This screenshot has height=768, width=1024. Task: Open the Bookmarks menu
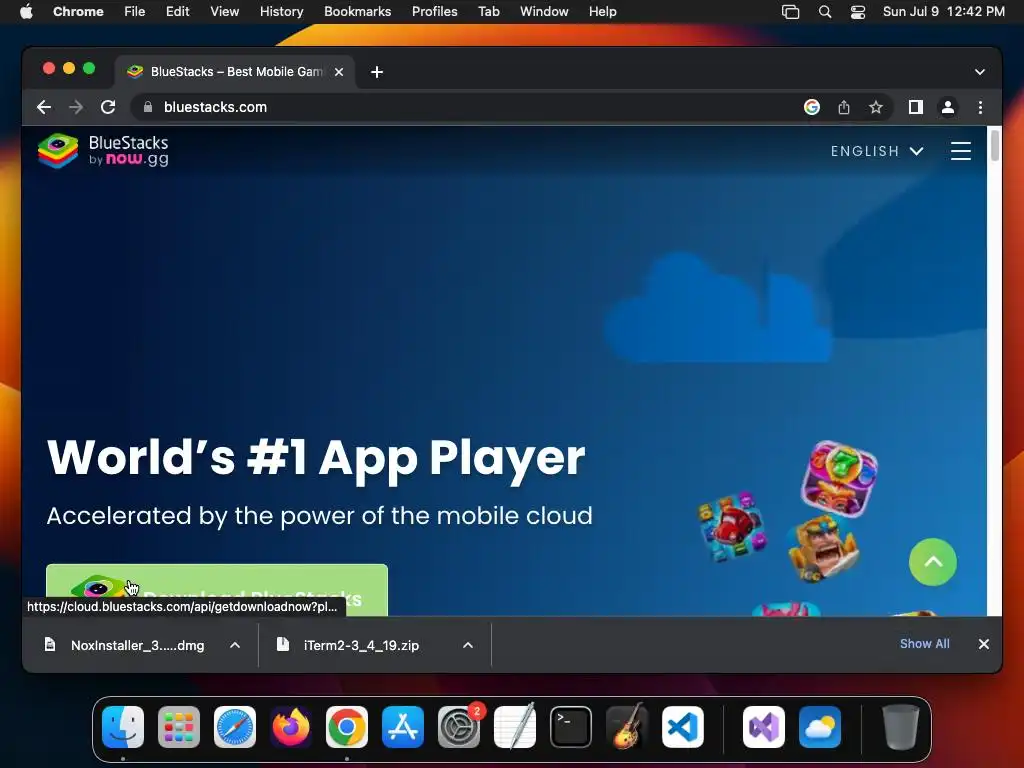(357, 12)
